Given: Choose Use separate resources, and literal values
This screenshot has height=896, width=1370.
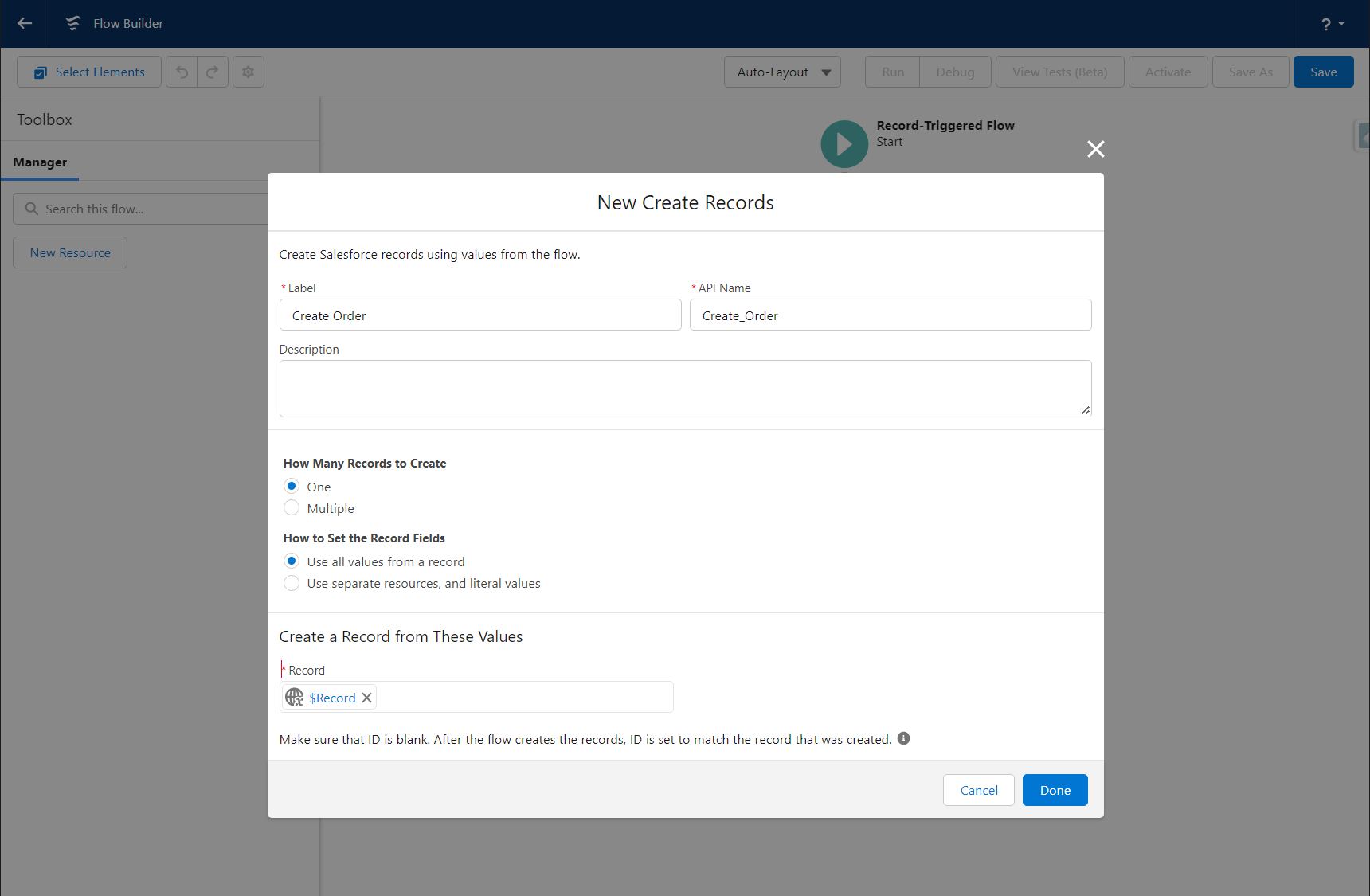Looking at the screenshot, I should click(x=292, y=583).
